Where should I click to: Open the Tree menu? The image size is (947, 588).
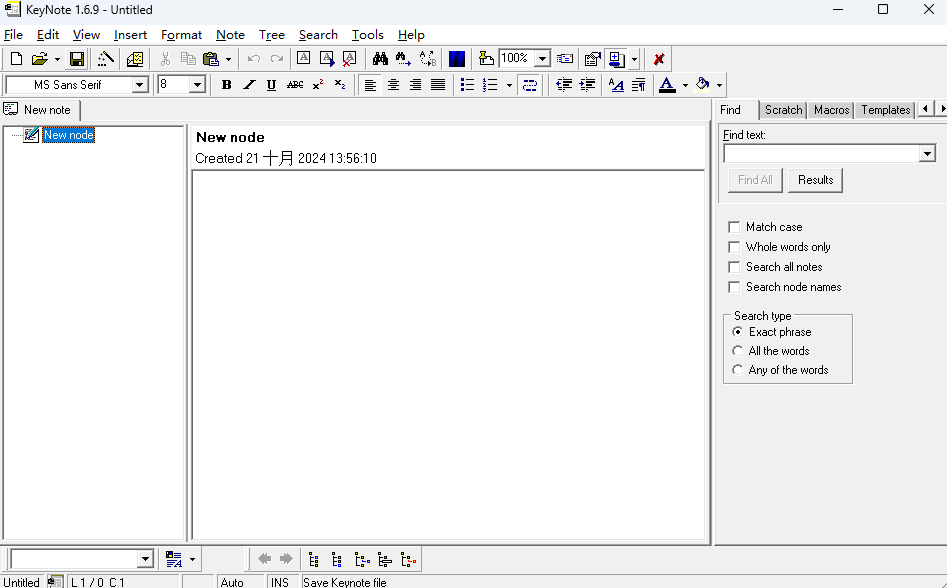[271, 35]
